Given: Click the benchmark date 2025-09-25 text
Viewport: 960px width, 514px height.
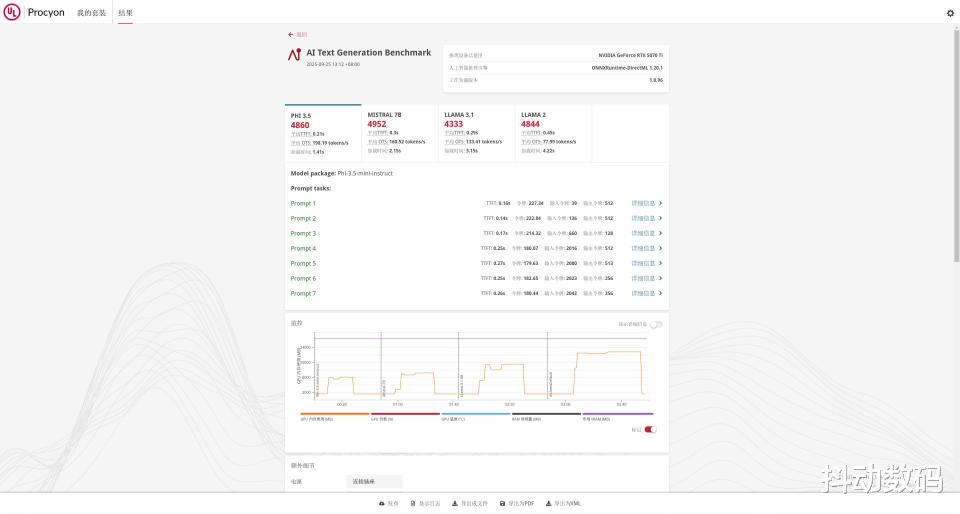Looking at the screenshot, I should [x=333, y=64].
